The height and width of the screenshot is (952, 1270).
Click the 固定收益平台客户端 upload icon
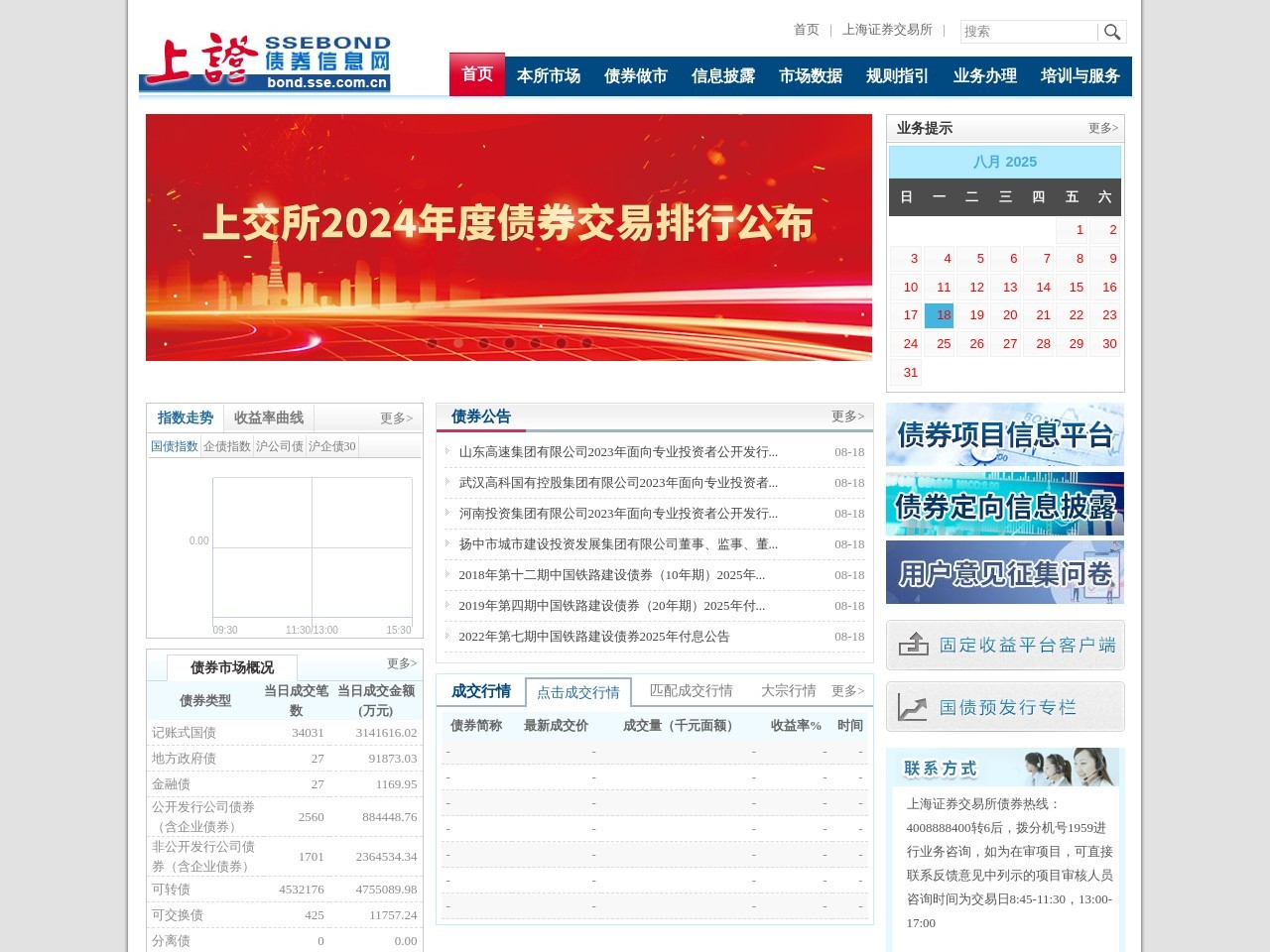pos(913,645)
